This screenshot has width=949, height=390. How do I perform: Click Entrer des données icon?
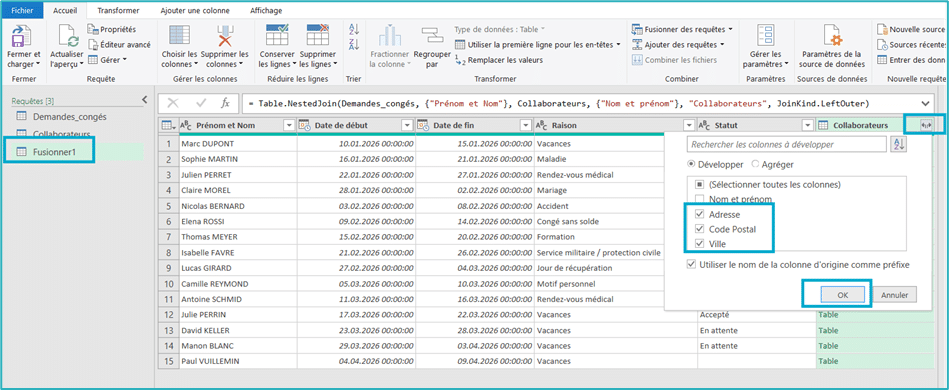click(x=882, y=60)
